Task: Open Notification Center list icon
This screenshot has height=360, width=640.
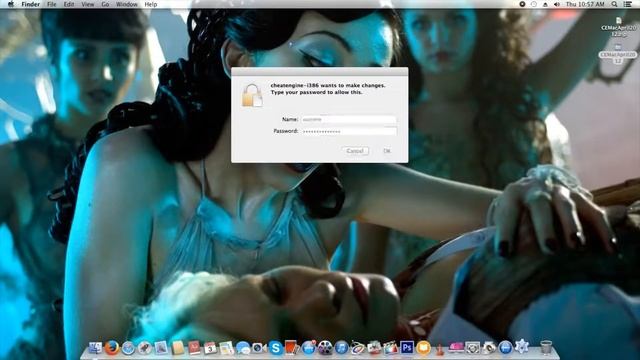Action: click(x=628, y=4)
